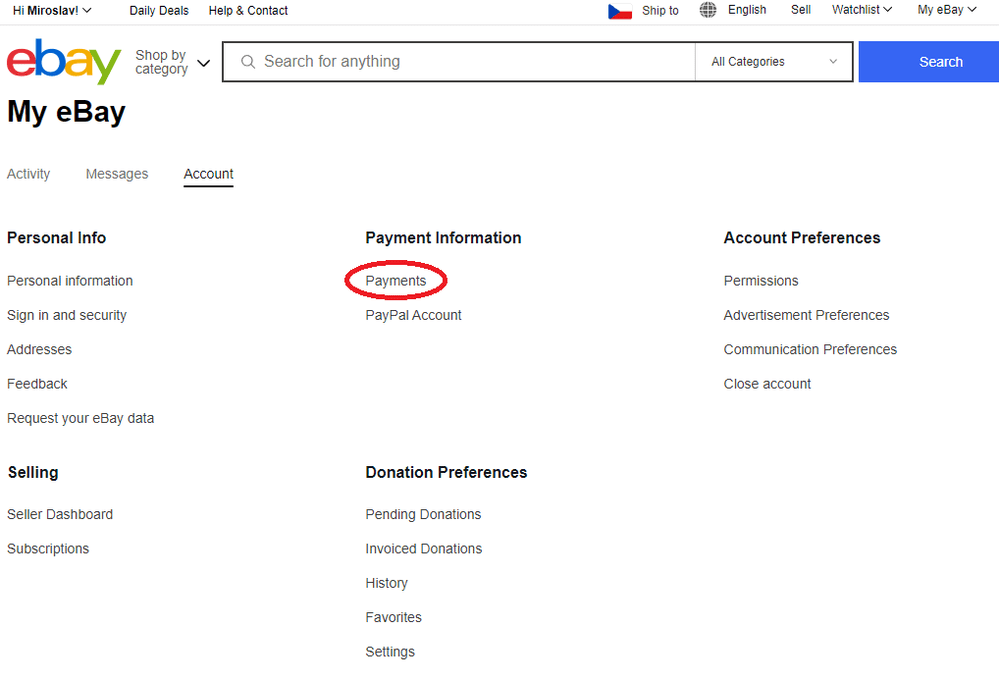Open Sign in and security
This screenshot has width=999, height=677.
tap(67, 315)
